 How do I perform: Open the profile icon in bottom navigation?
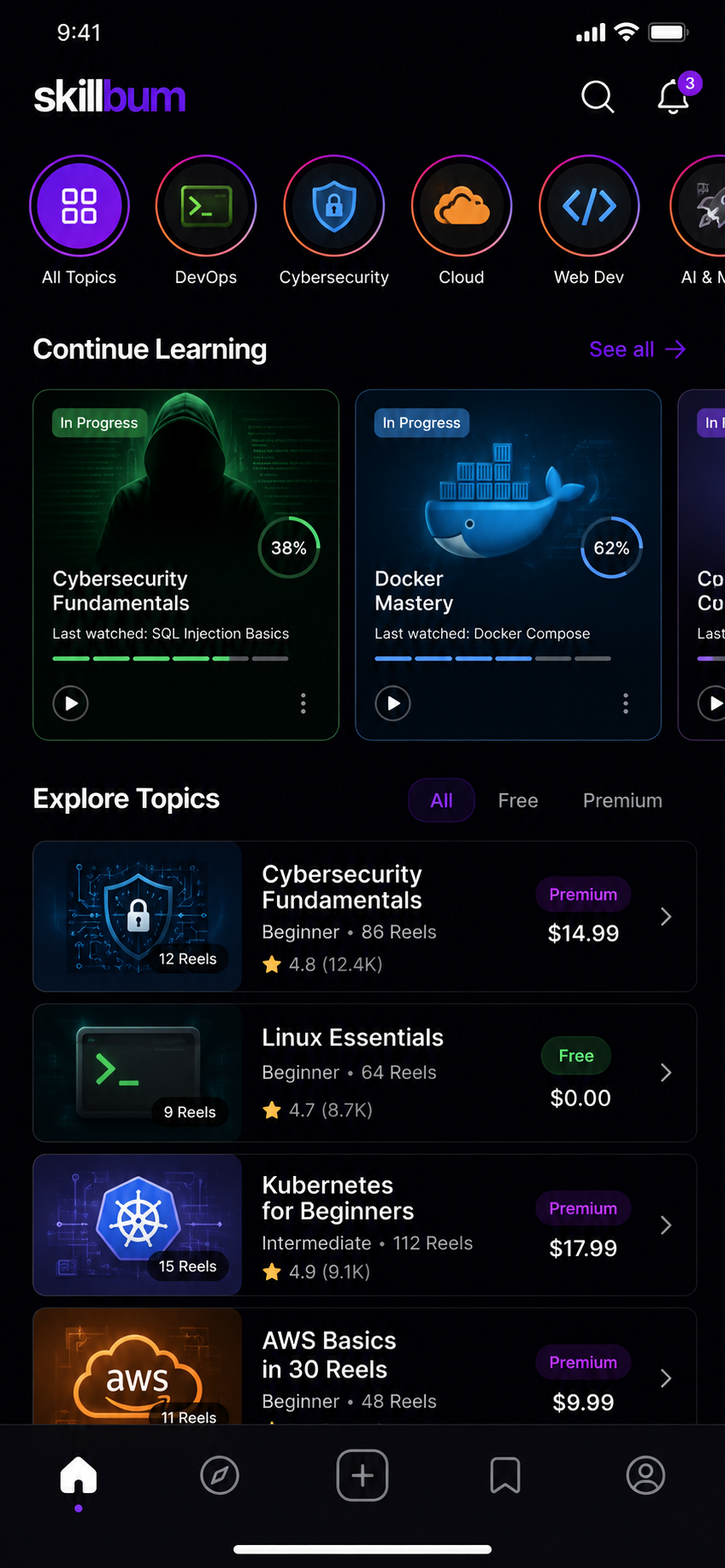[646, 1475]
